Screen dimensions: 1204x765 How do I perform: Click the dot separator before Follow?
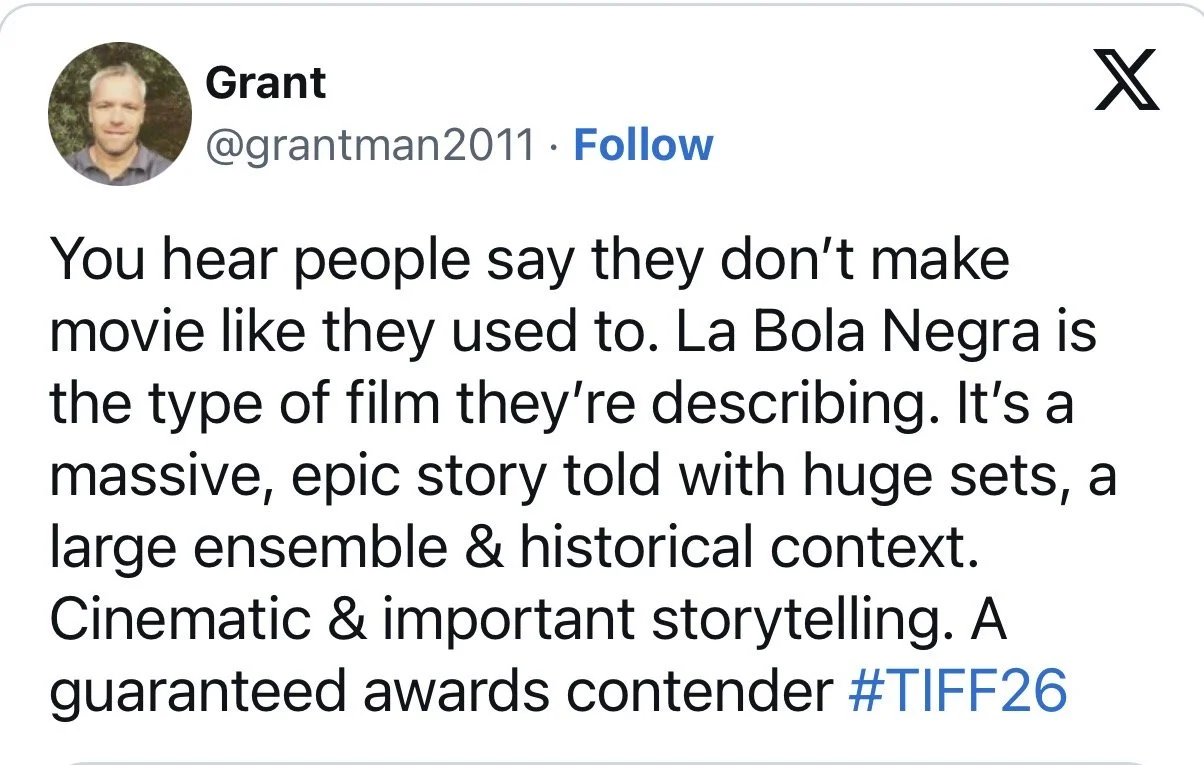pos(555,146)
